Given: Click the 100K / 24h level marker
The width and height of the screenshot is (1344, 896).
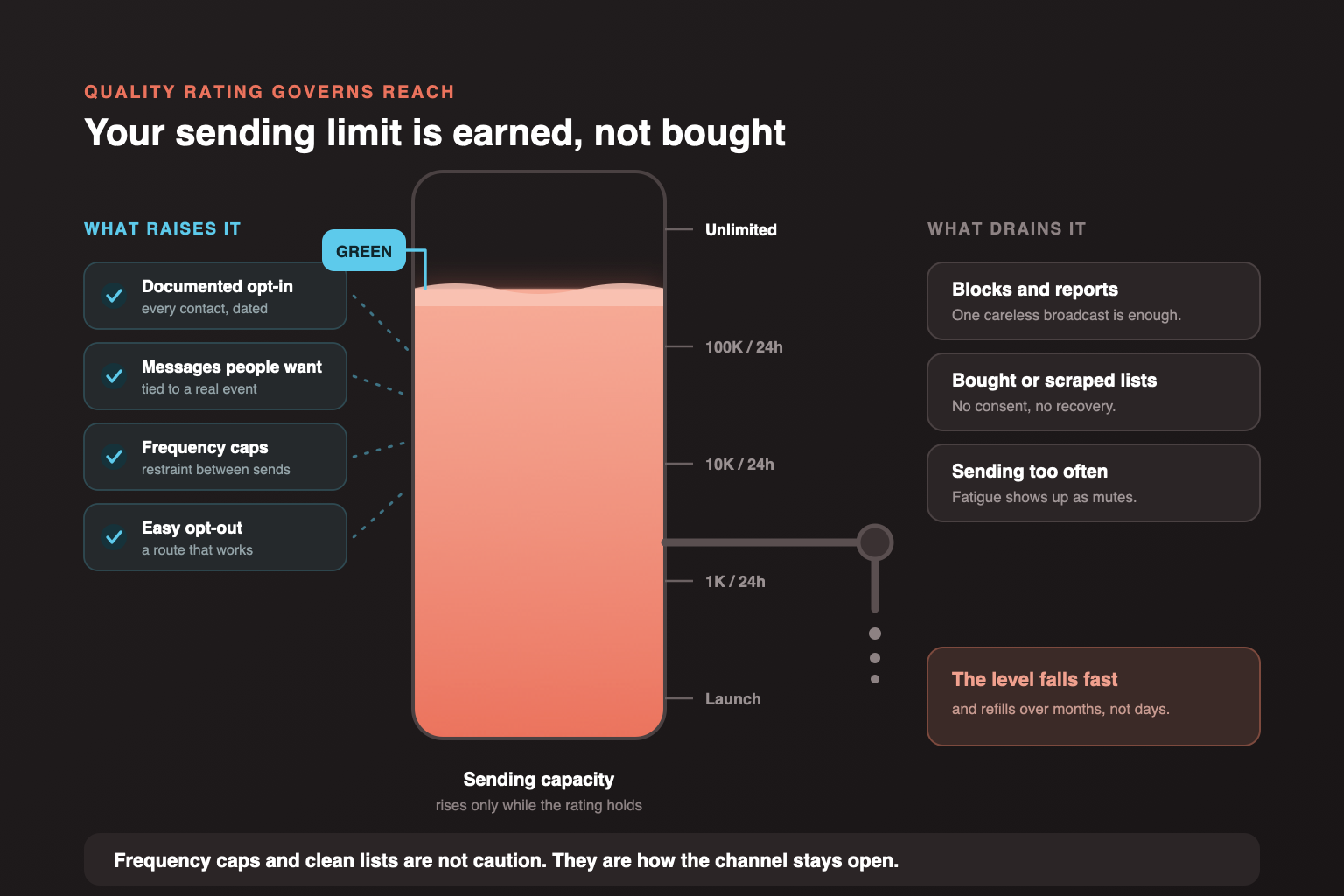Looking at the screenshot, I should (744, 346).
